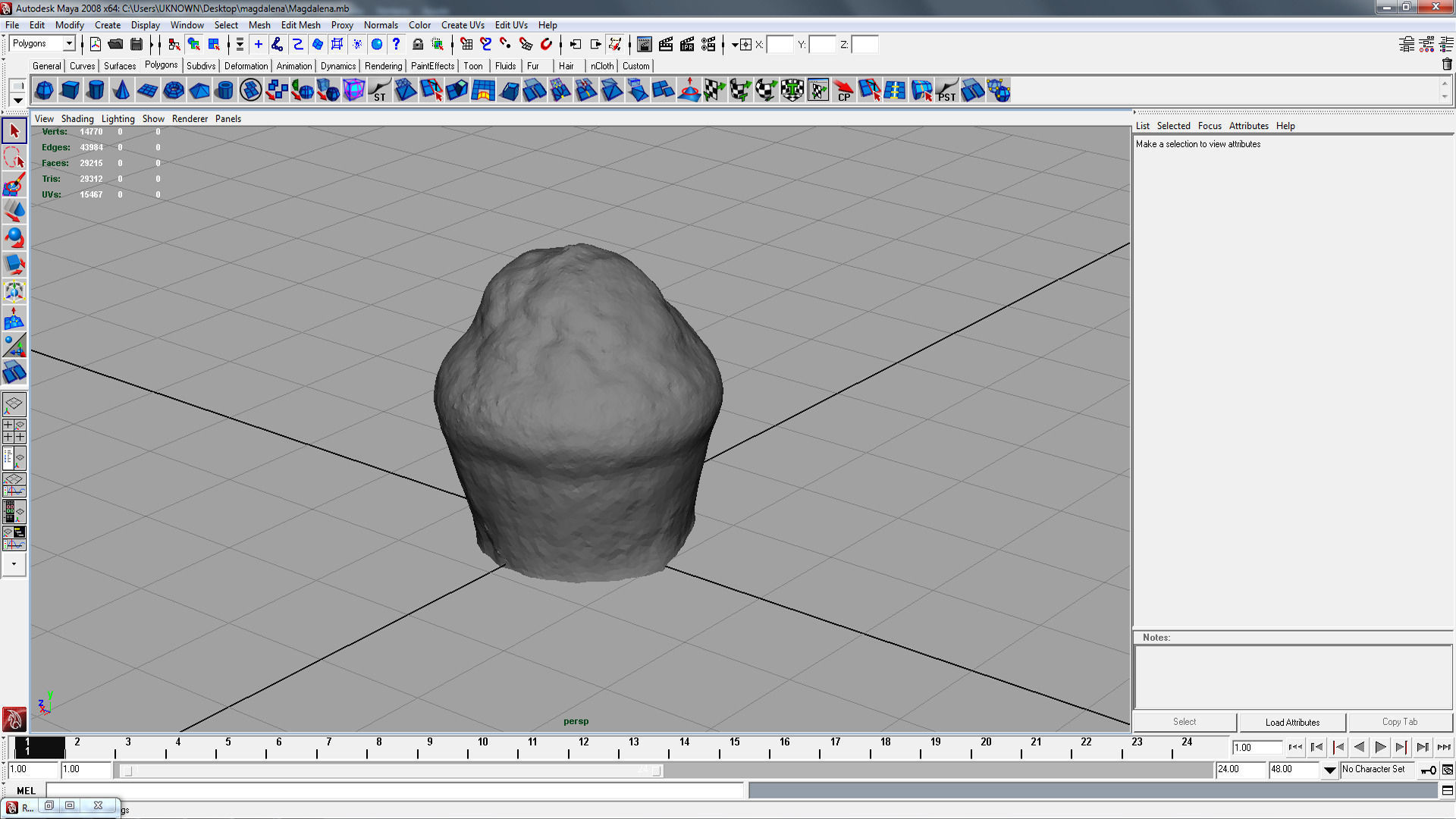Open the Render Settings clapperboard icon
This screenshot has height=819, width=1456.
click(x=708, y=44)
